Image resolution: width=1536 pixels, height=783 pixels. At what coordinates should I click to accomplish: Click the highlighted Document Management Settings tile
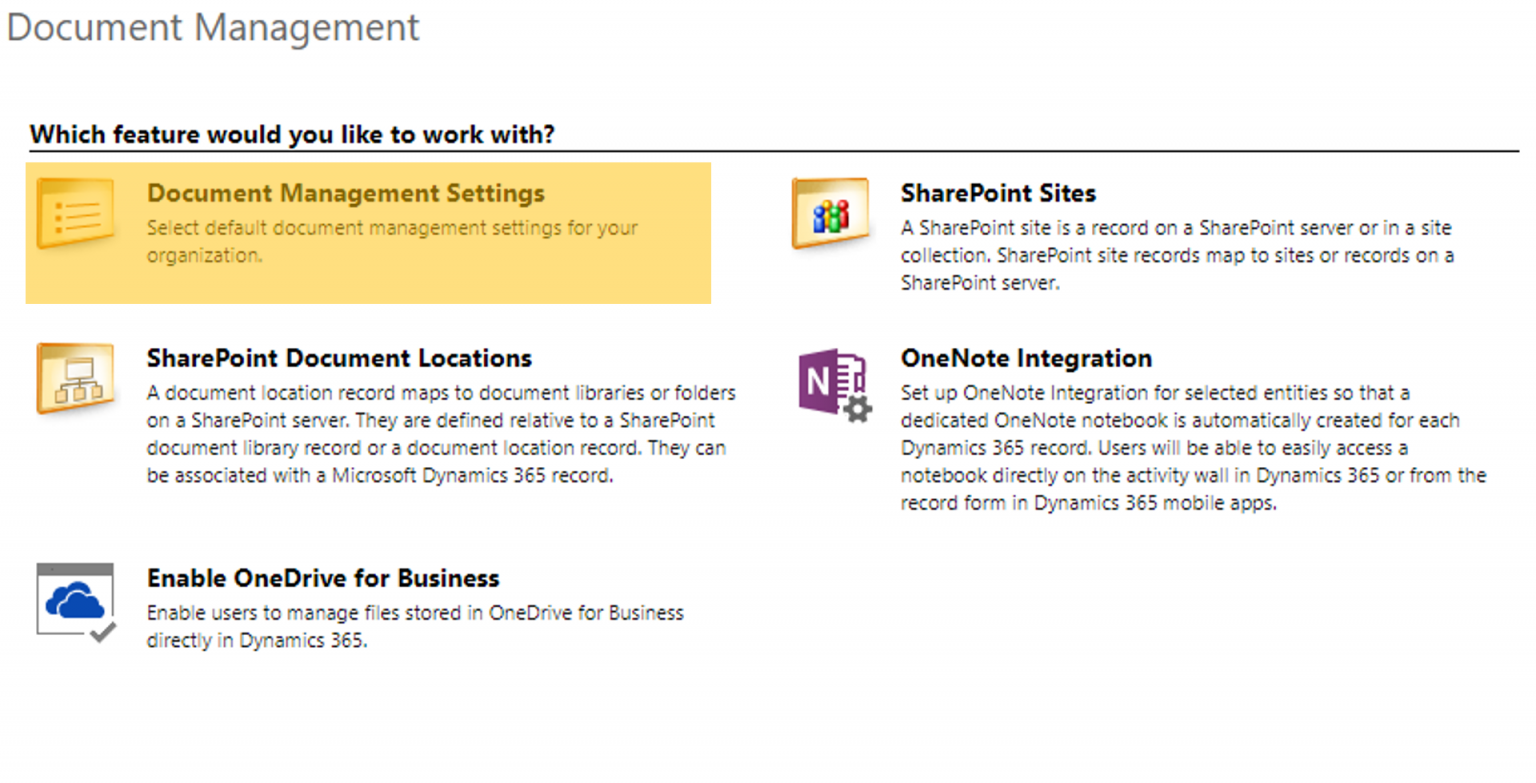pos(368,232)
